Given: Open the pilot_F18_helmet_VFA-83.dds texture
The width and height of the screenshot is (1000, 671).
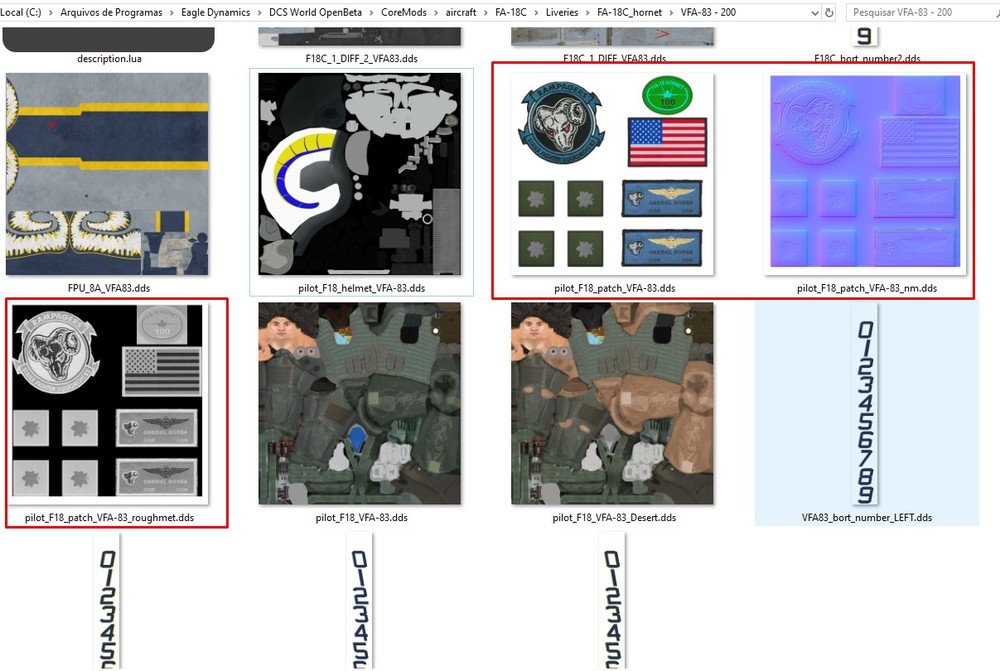Looking at the screenshot, I should 360,175.
